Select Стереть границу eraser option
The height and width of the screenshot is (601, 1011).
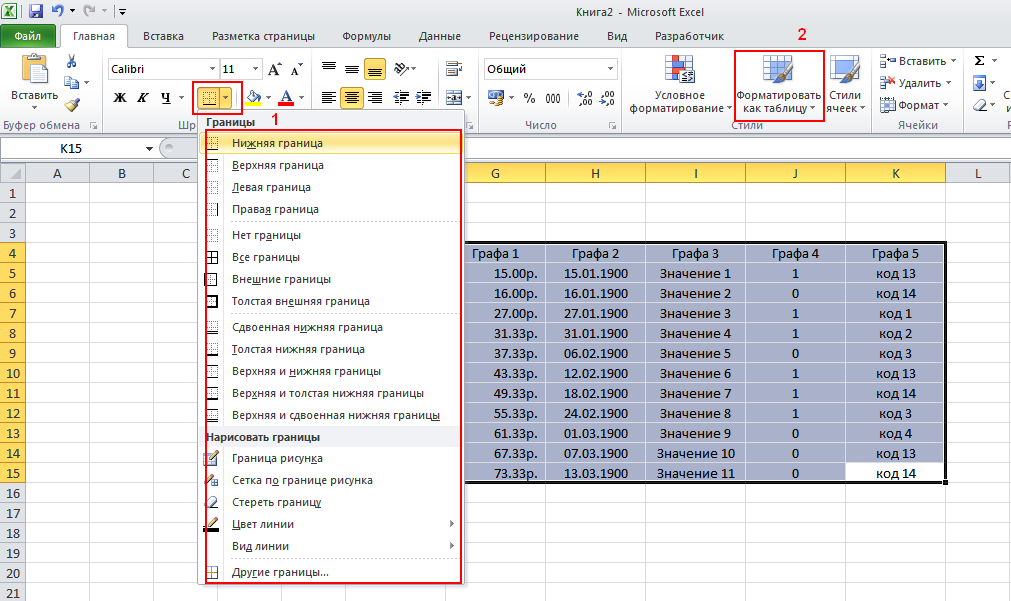(x=333, y=502)
